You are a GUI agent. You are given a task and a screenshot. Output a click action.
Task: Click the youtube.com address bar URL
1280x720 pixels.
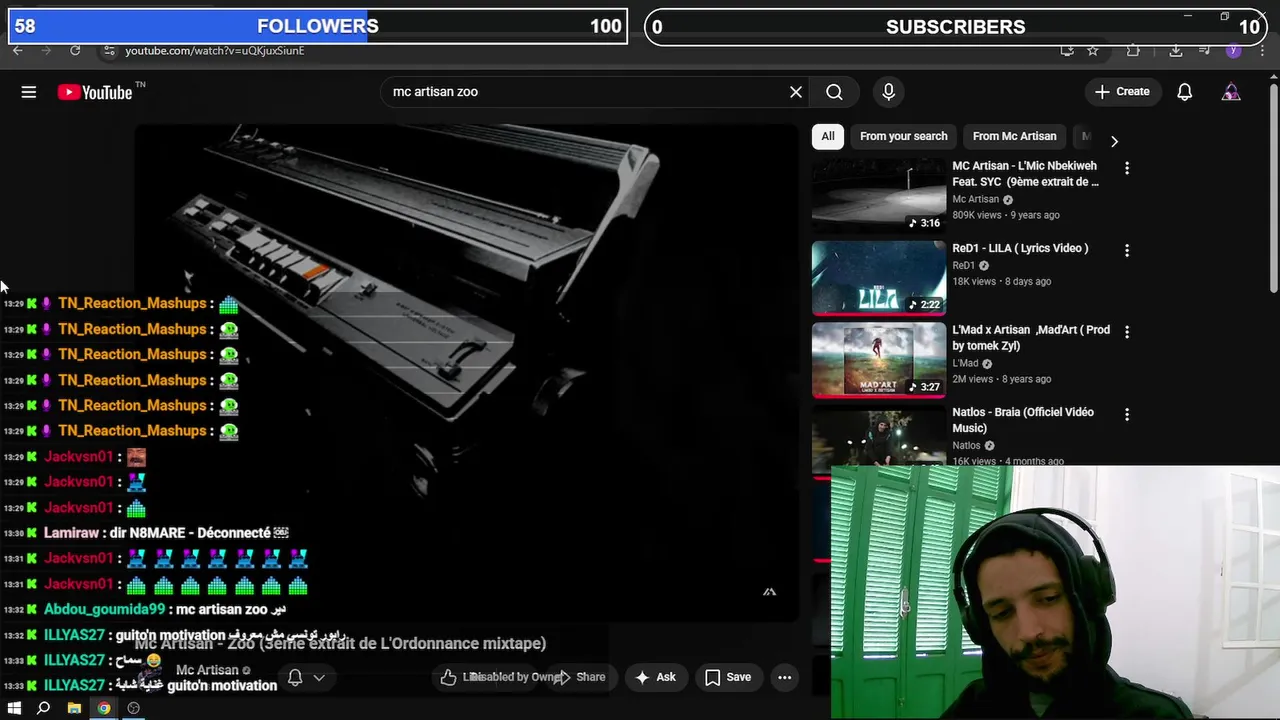215,50
